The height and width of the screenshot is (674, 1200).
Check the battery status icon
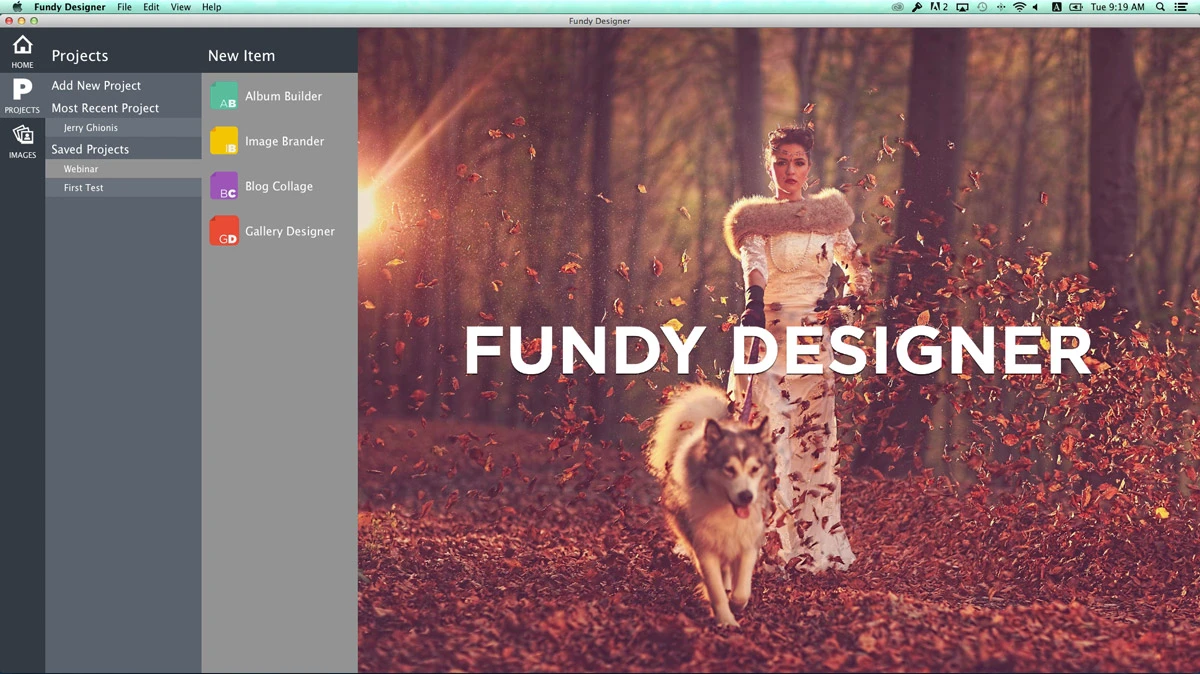(1074, 7)
